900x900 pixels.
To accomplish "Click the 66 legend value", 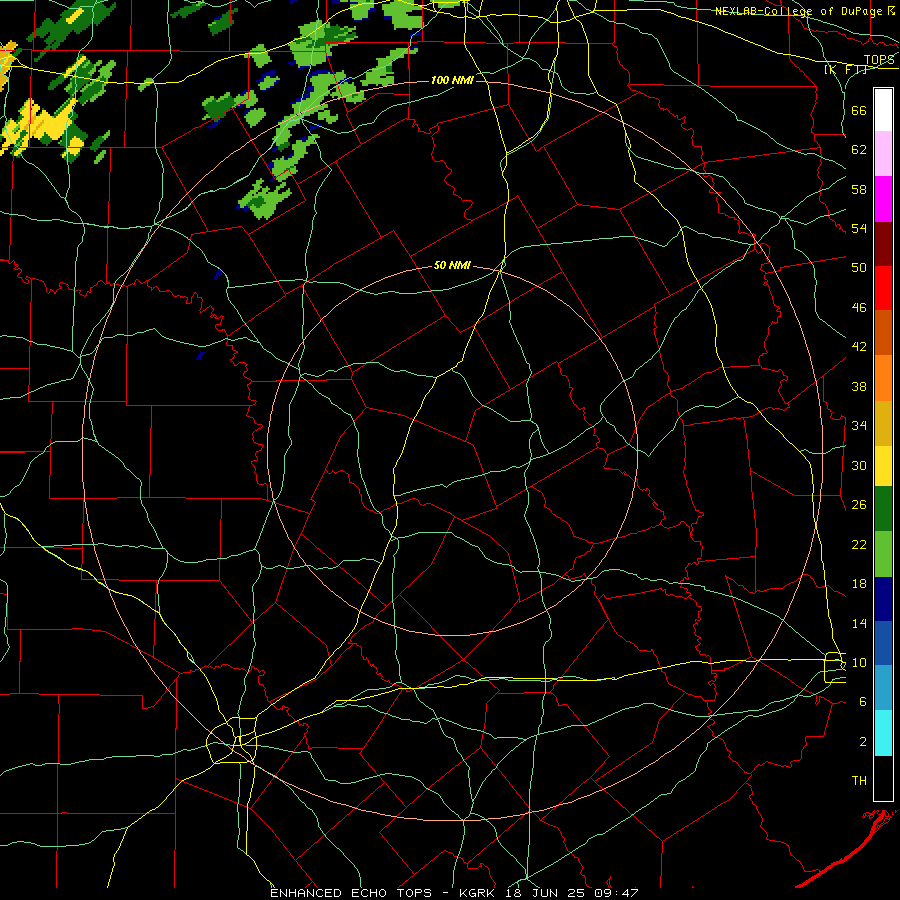I will coord(859,110).
